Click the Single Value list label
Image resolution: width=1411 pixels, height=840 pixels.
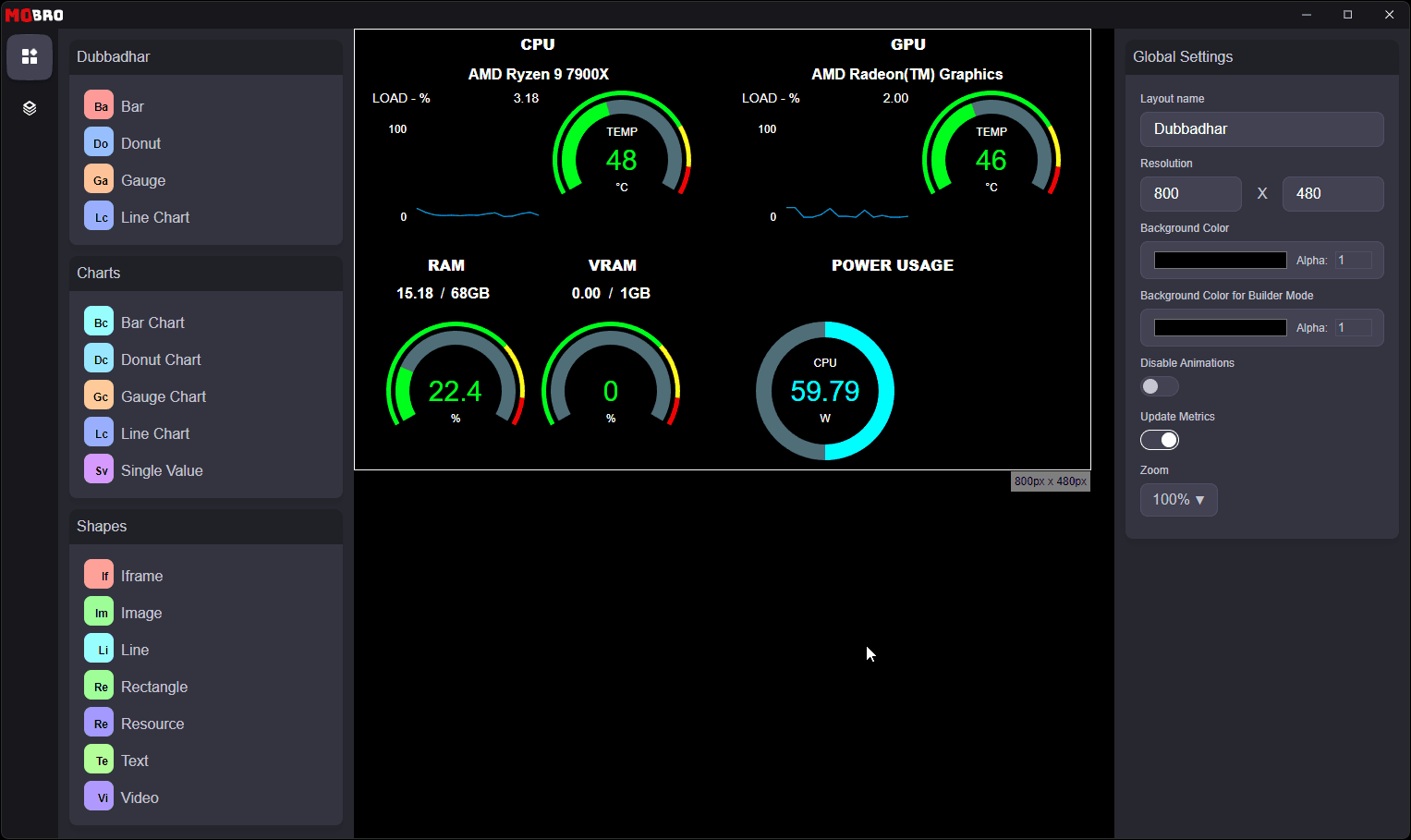[162, 470]
